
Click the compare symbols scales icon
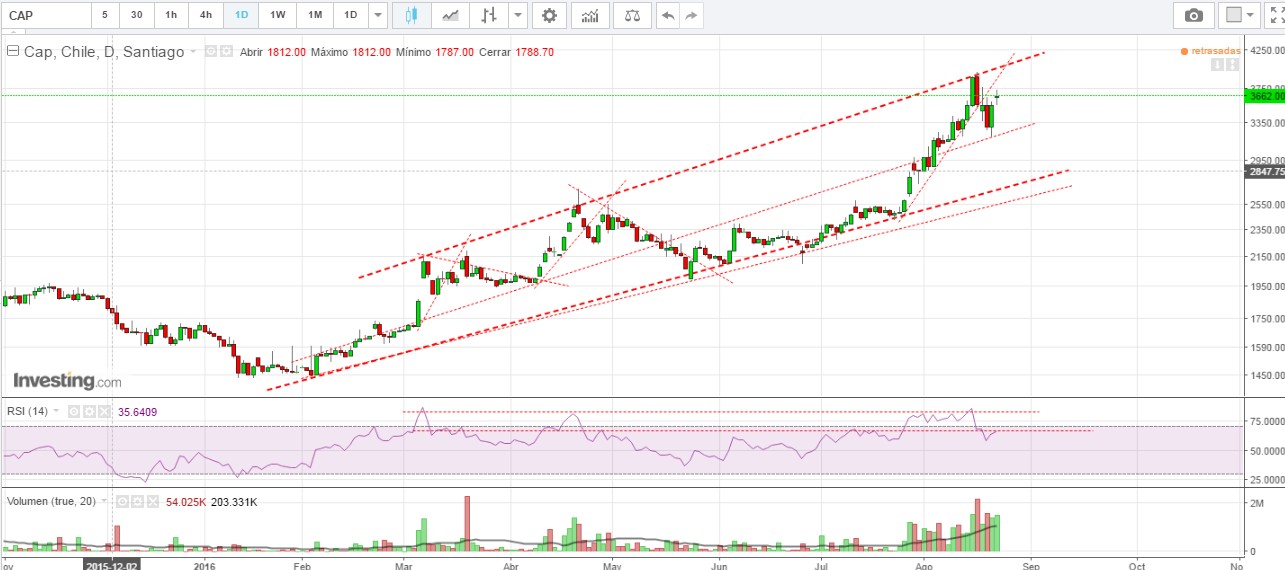(x=631, y=15)
